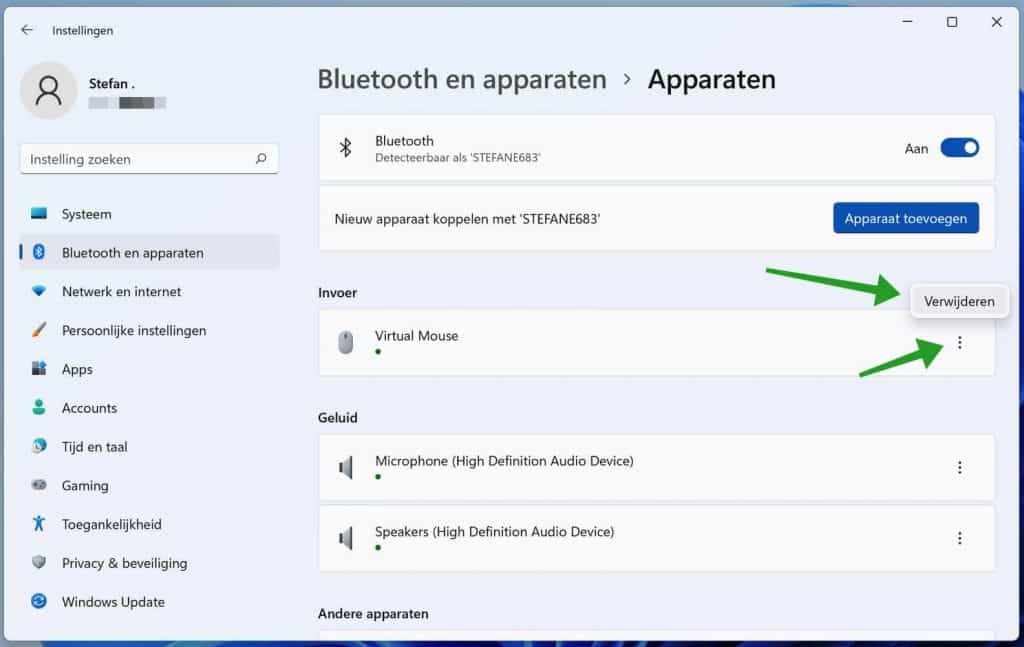Screen dimensions: 1024x647
Task: Click the Virtual Mouse device icon
Action: [x=346, y=341]
